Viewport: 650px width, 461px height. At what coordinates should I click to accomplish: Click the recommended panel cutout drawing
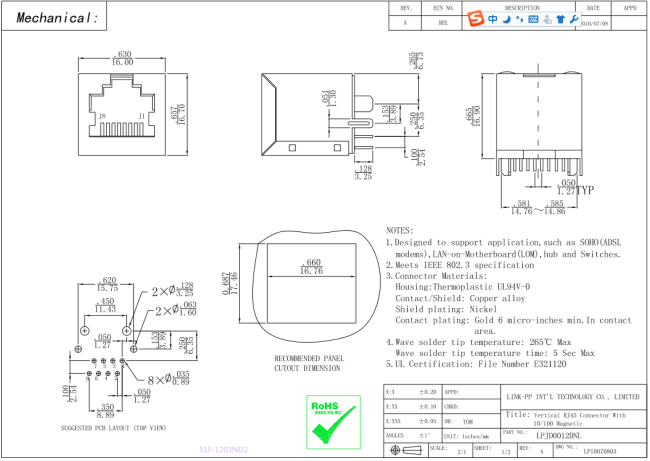(308, 290)
